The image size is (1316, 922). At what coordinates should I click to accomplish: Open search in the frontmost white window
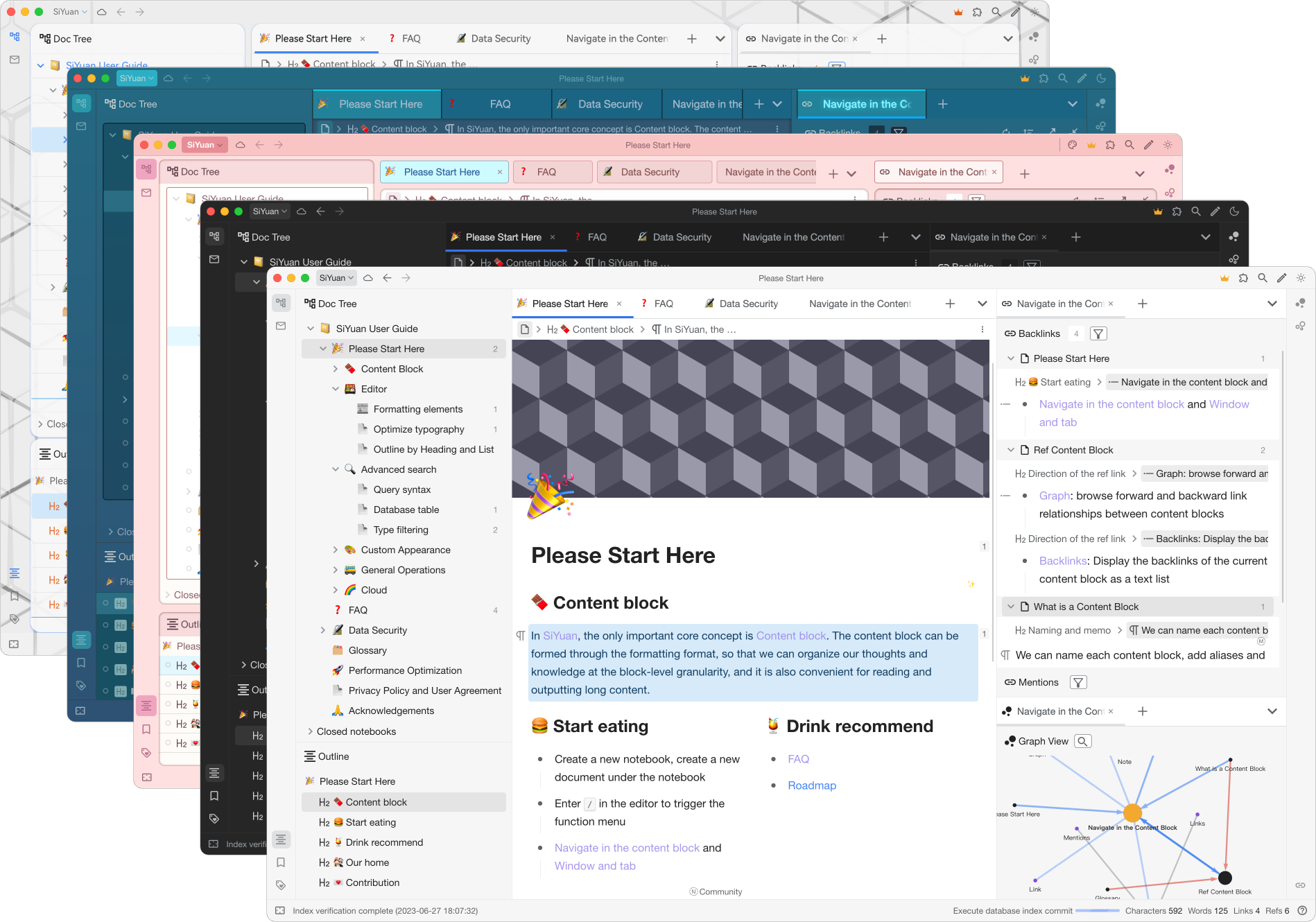point(1263,278)
